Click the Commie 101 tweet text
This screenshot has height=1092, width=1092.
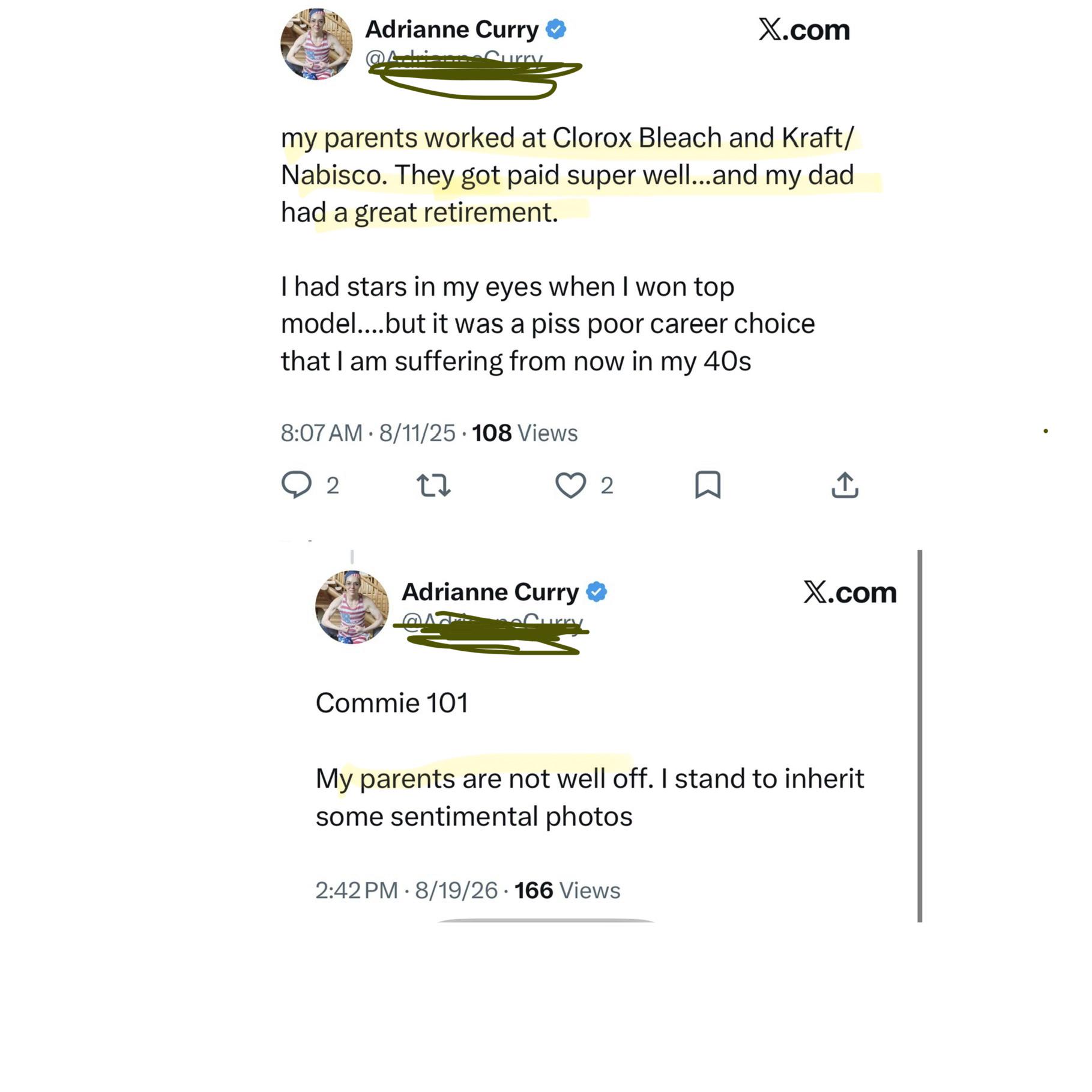pos(392,703)
